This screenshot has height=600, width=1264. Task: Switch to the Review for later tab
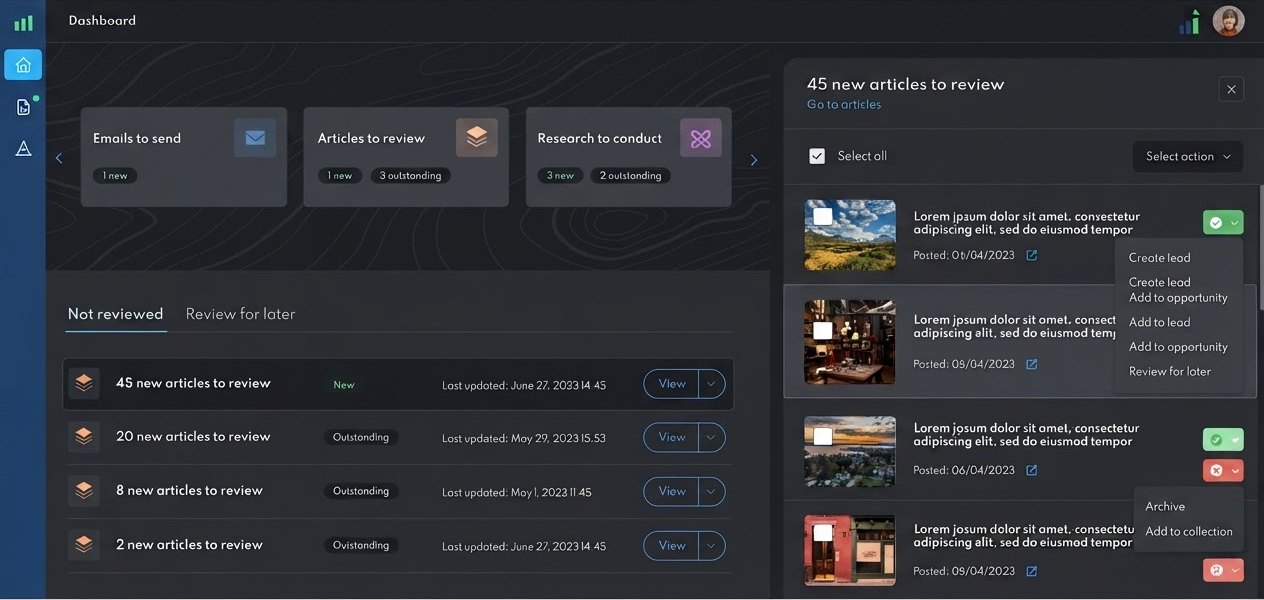[240, 314]
